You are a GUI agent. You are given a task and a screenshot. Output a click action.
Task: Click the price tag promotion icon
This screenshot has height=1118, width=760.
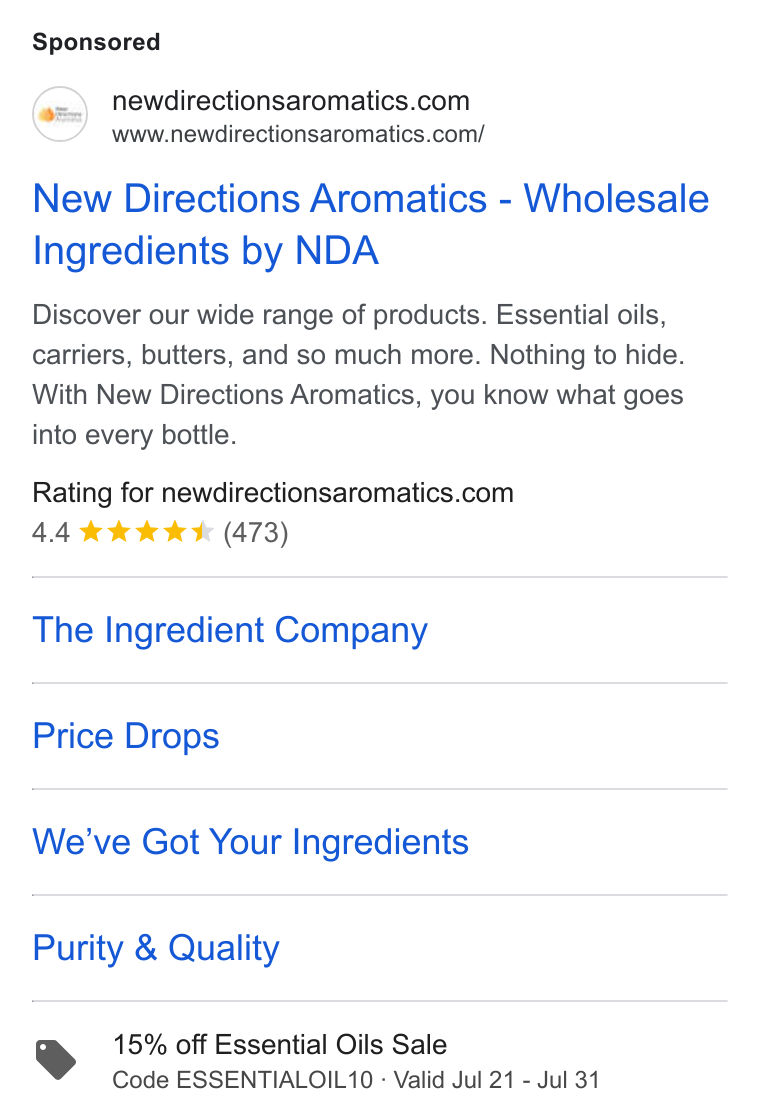coord(56,1060)
